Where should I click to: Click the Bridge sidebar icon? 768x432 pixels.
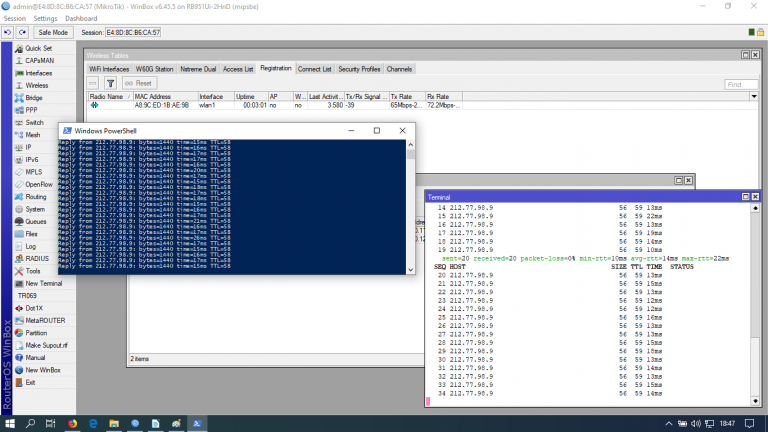click(x=21, y=98)
